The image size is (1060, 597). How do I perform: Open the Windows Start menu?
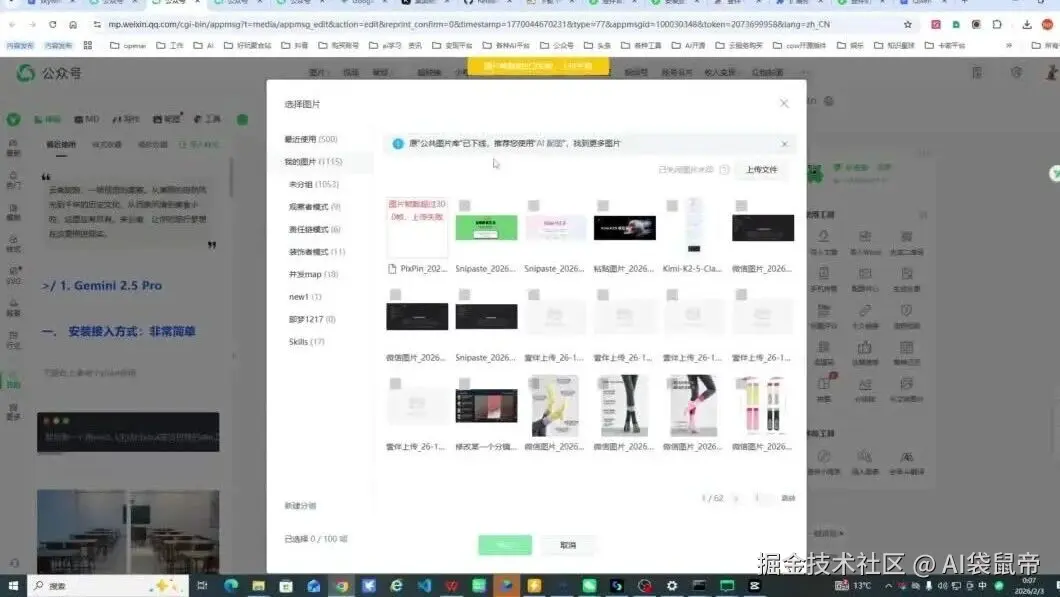pos(13,586)
